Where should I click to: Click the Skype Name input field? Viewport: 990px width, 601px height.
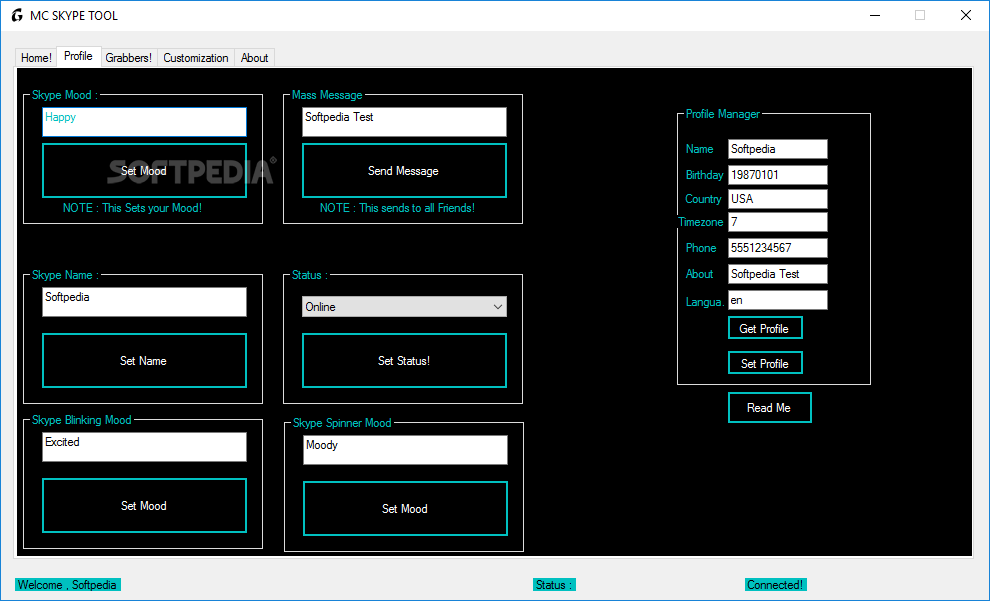(144, 302)
